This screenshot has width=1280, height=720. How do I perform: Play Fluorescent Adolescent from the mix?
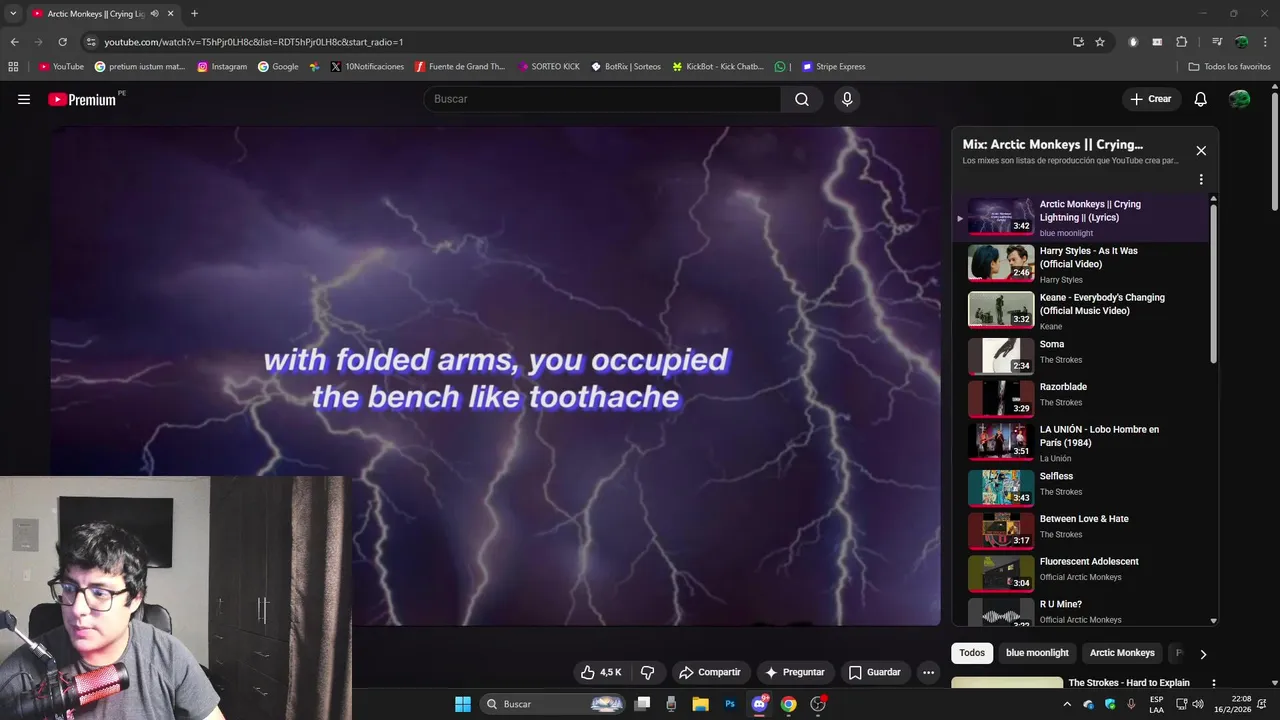[x=1080, y=572]
